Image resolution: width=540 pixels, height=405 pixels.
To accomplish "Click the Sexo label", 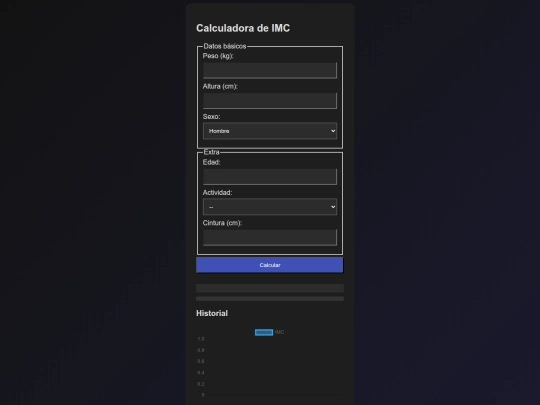I will [211, 117].
